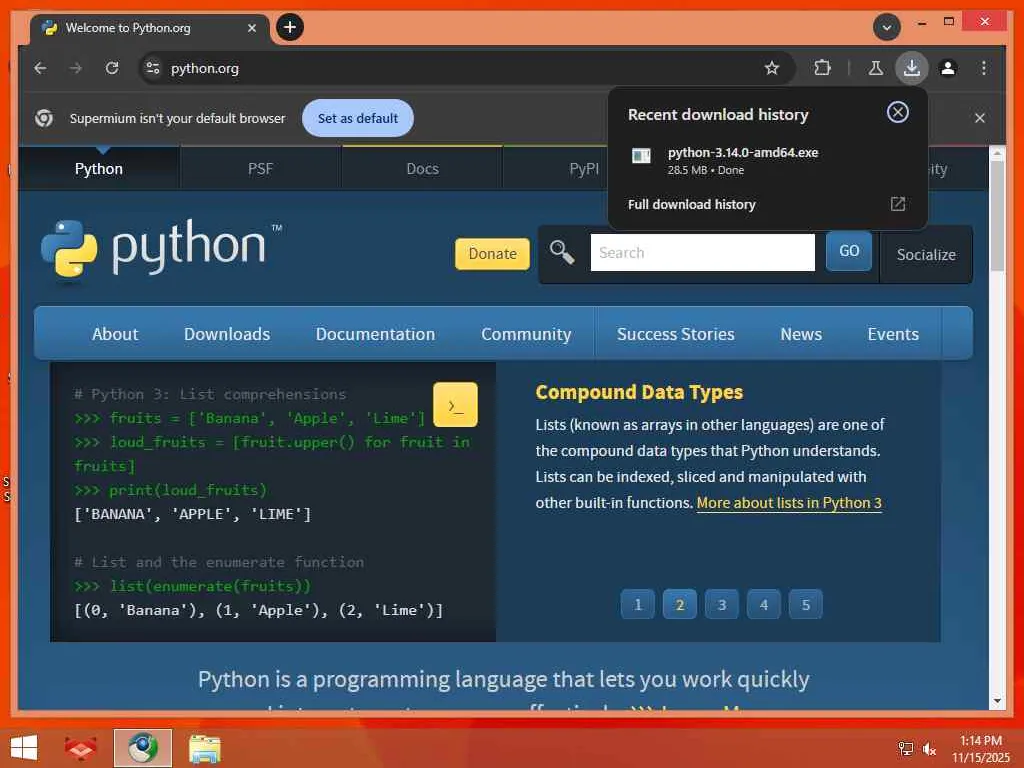Open the Chrome Labs flask icon
The height and width of the screenshot is (768, 1024).
pos(875,68)
